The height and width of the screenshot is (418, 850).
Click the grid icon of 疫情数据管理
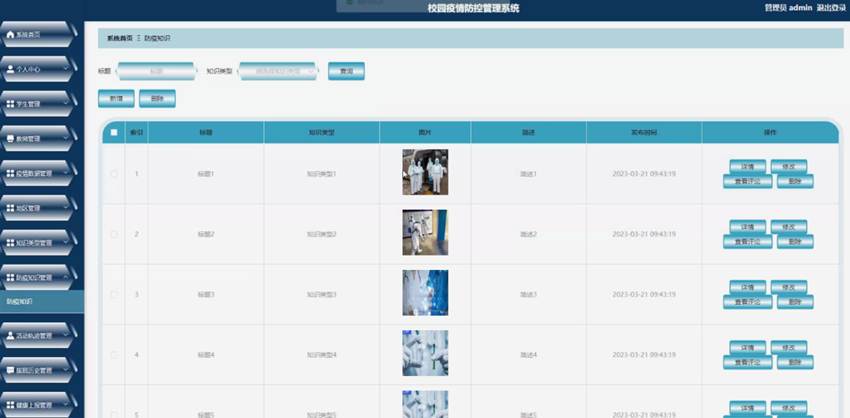click(x=10, y=173)
